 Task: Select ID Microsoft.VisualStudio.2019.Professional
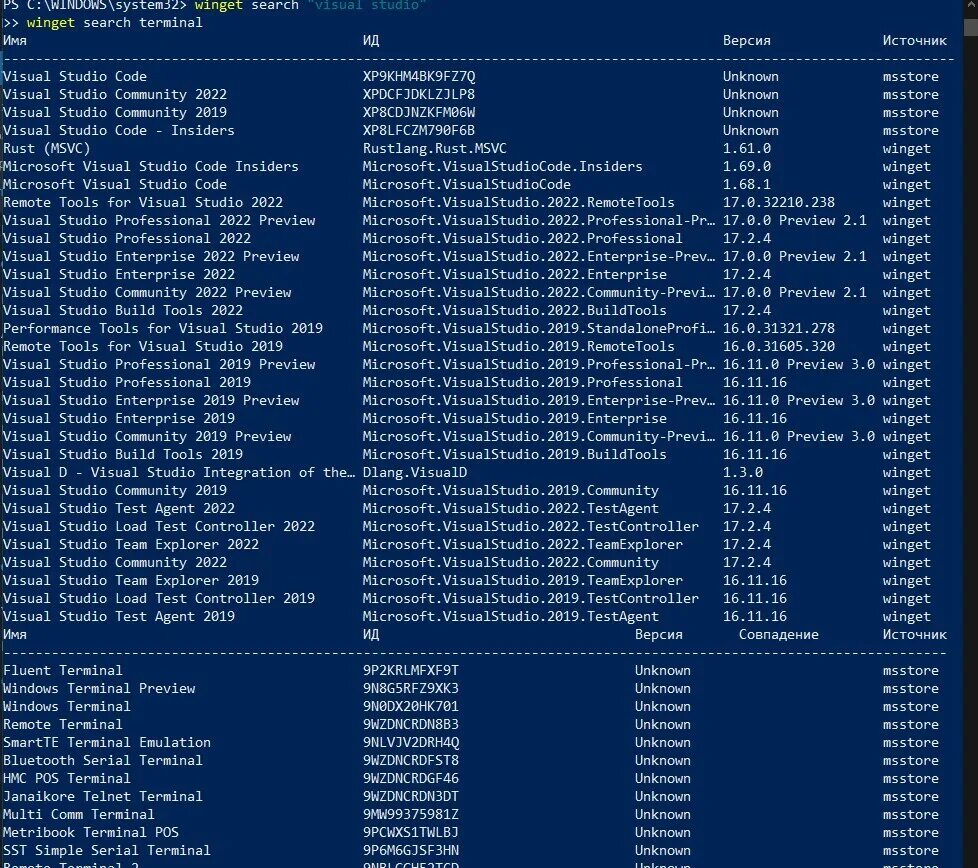click(x=523, y=383)
